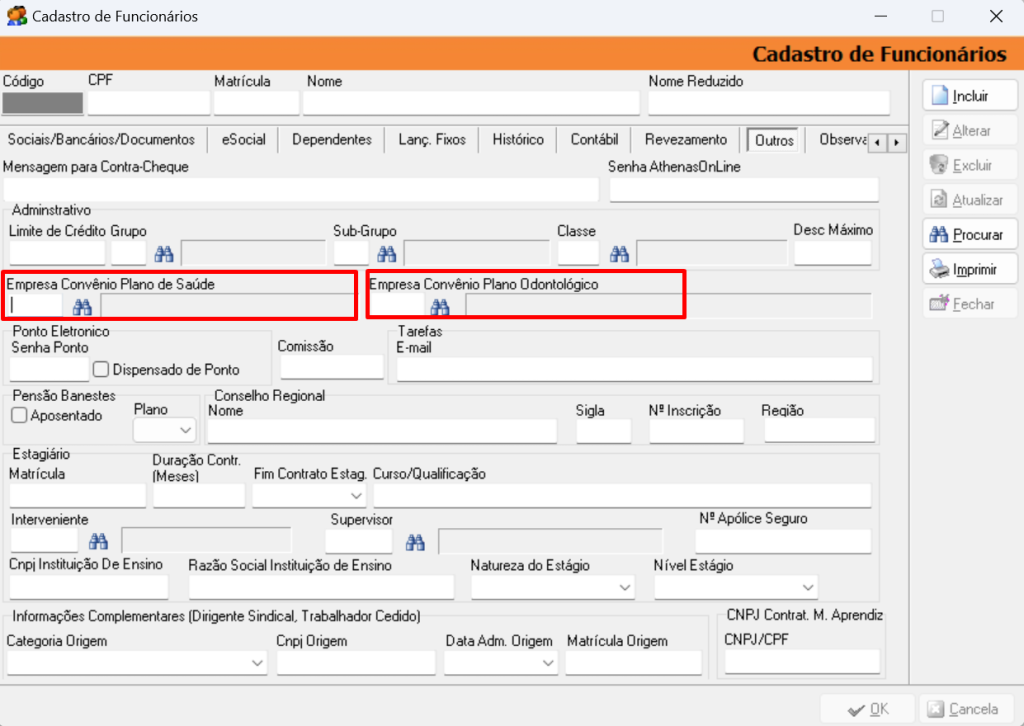Click the Nº Apólice Seguro field
Viewport: 1024px width, 726px height.
784,541
